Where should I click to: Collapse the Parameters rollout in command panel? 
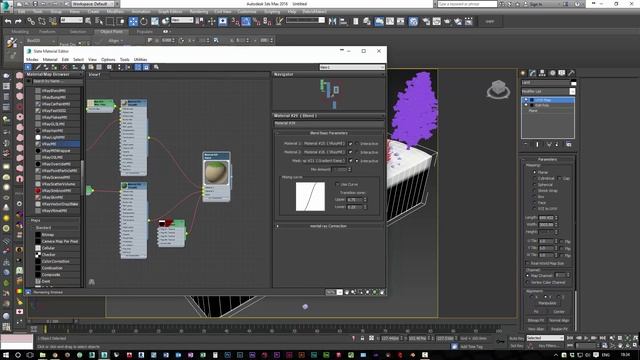[x=547, y=159]
